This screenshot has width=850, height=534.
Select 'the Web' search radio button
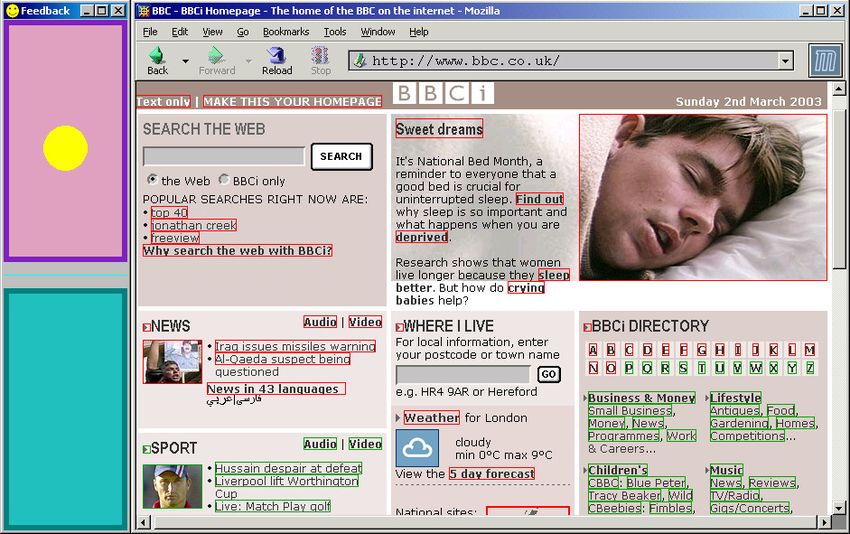[x=152, y=179]
